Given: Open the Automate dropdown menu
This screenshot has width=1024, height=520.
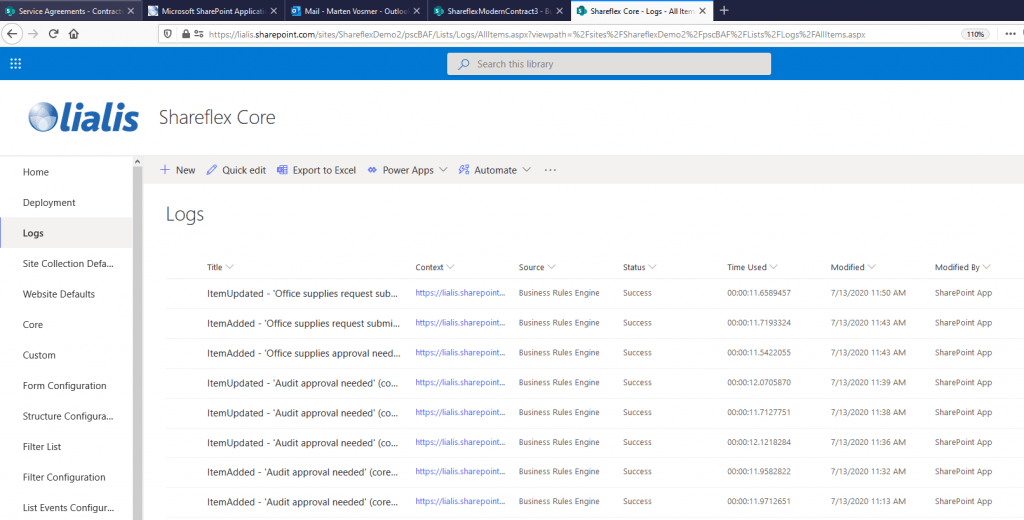Looking at the screenshot, I should click(494, 170).
